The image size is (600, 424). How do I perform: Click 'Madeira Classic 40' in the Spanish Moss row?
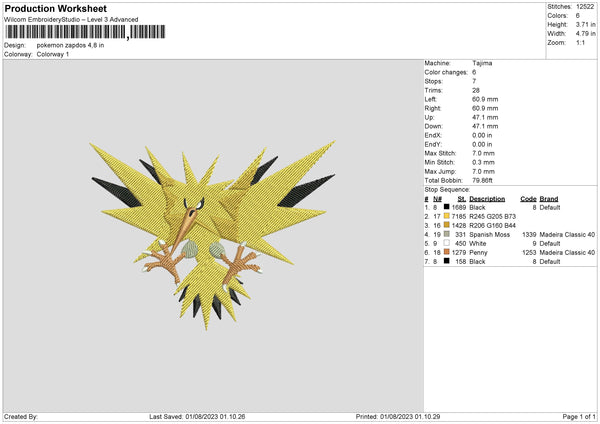(567, 235)
